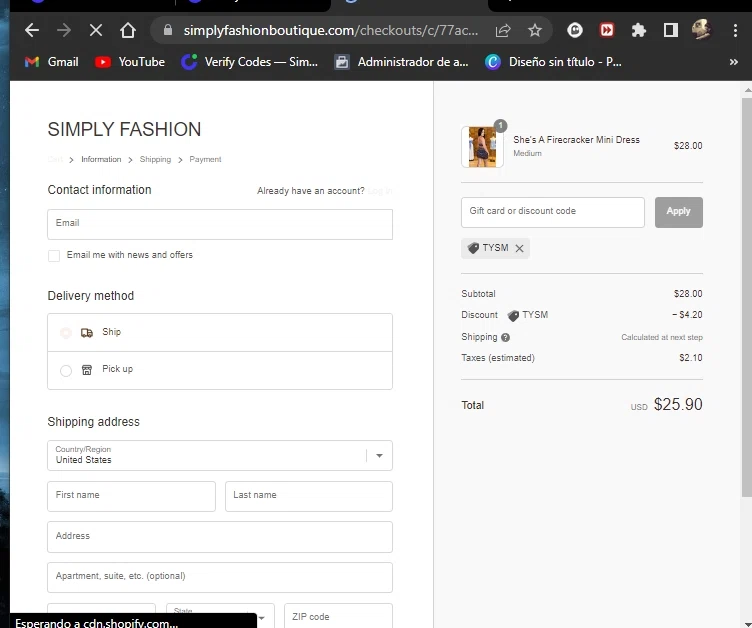This screenshot has height=628, width=752.
Task: Select Pick up delivery method radio
Action: tap(66, 370)
